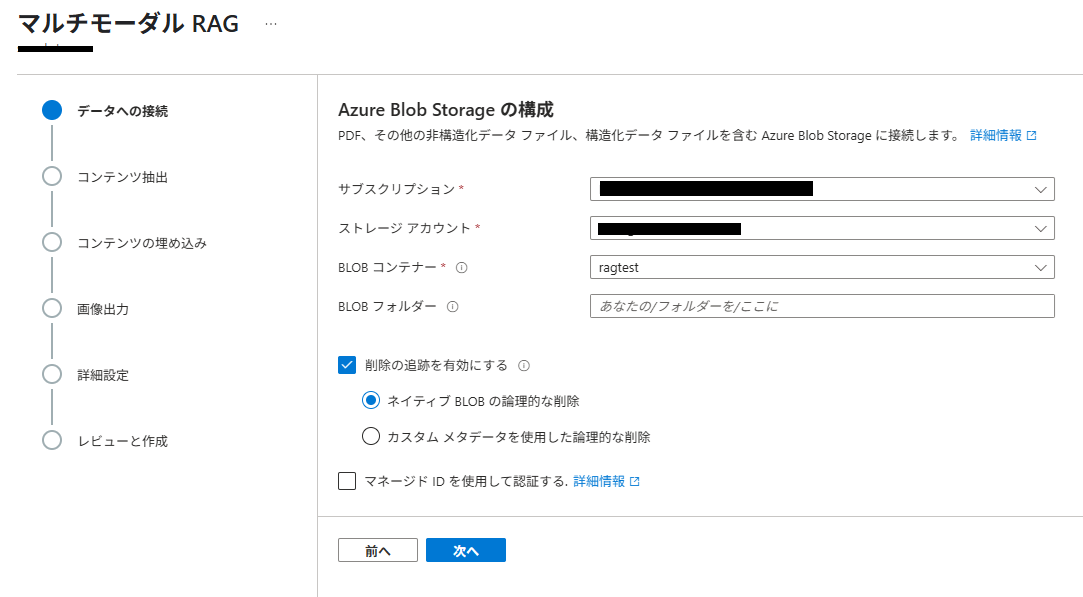The width and height of the screenshot is (1083, 597).
Task: Click the BLOB フォルダー field label
Action: point(387,307)
